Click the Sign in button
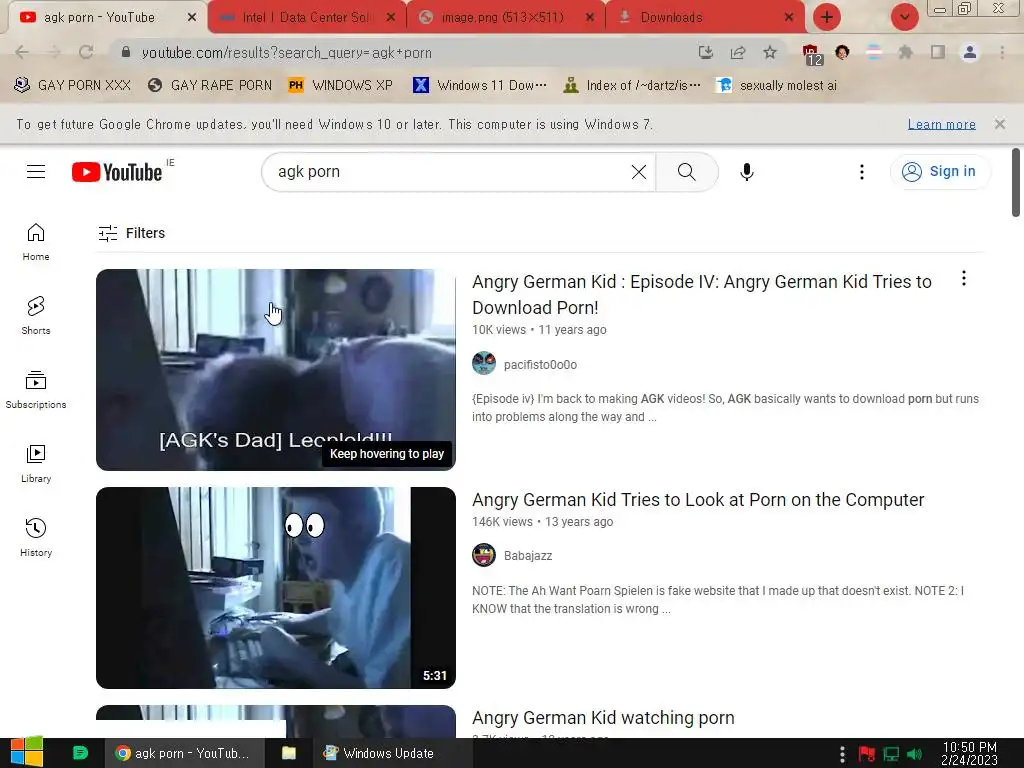 [x=940, y=172]
